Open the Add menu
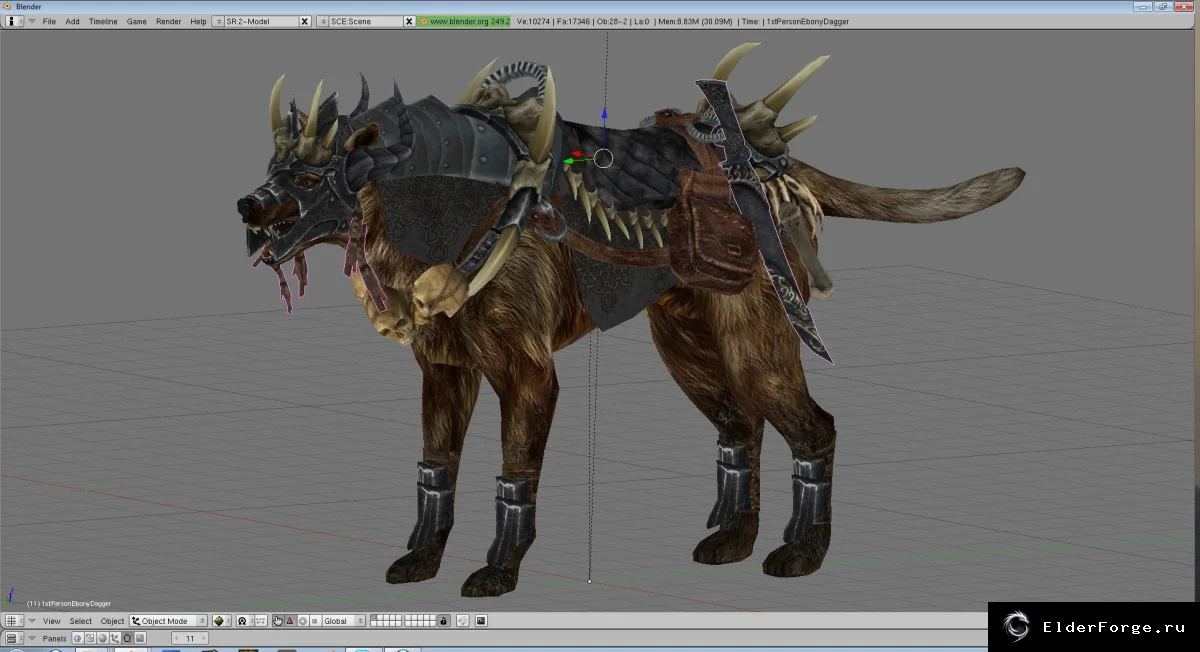 click(x=72, y=21)
